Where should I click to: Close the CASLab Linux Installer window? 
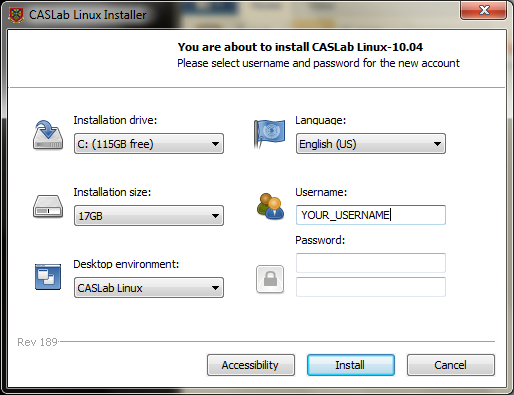click(484, 10)
